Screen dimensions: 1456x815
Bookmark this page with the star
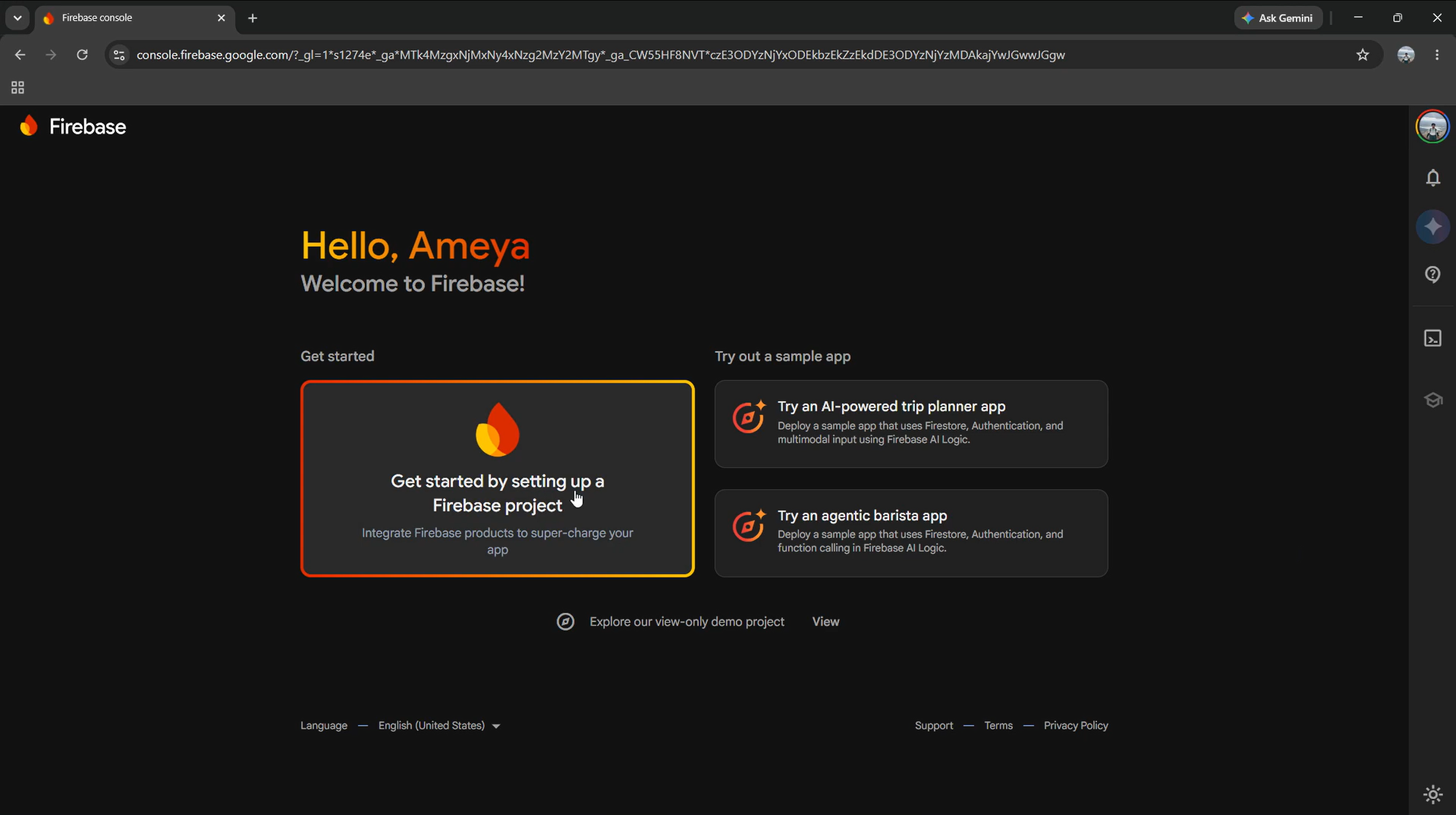click(1363, 55)
